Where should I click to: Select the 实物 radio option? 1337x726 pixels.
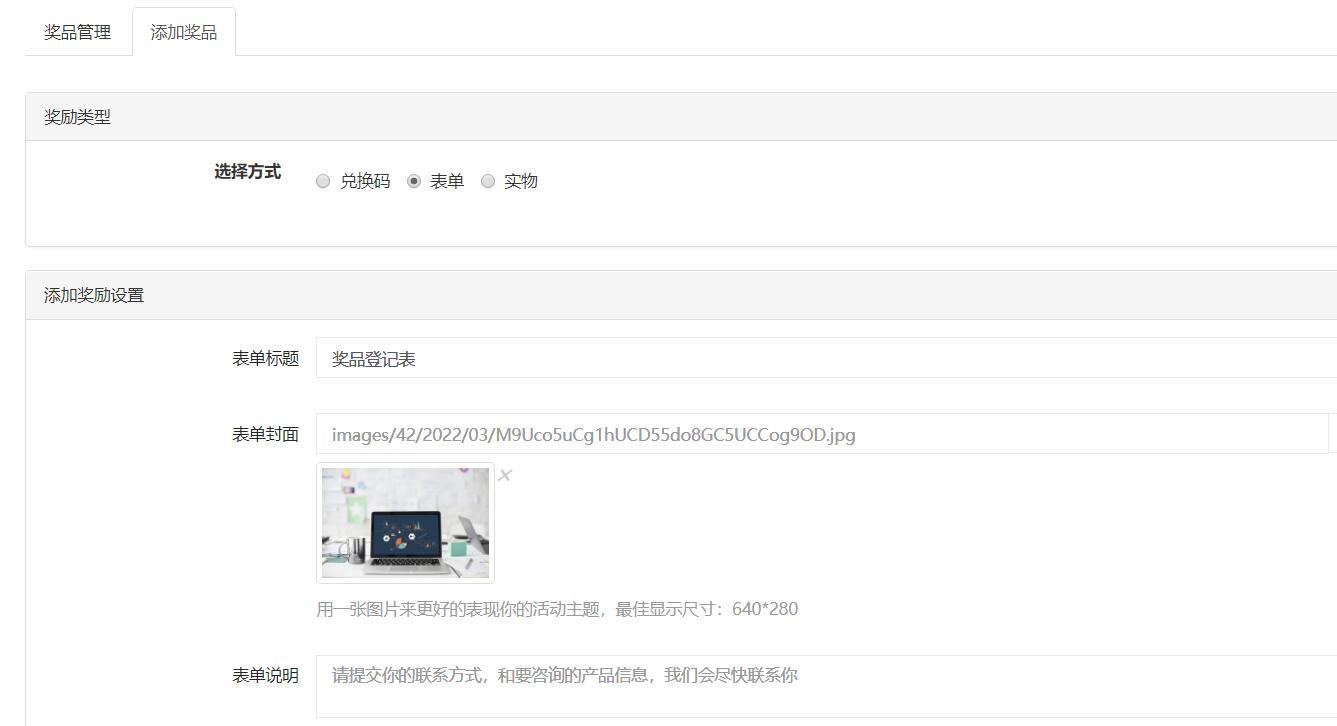488,182
